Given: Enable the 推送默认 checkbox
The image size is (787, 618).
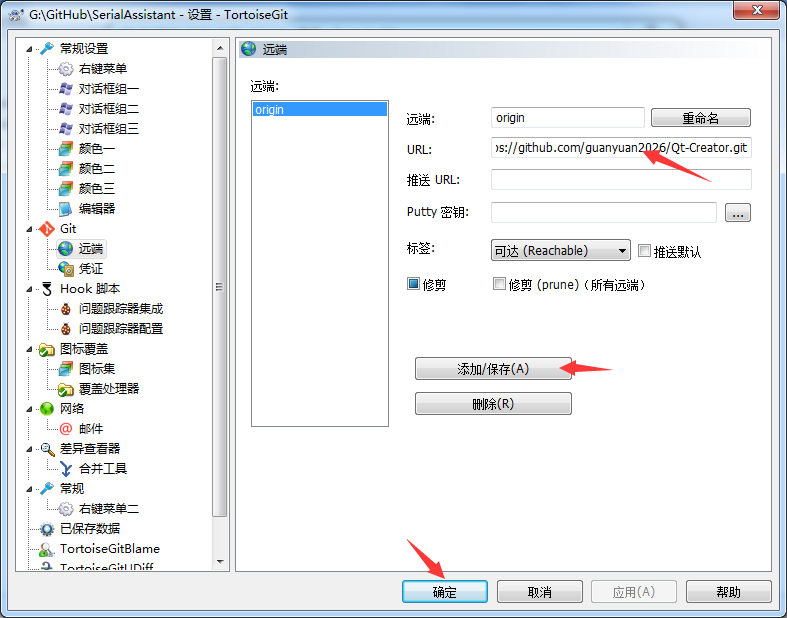Looking at the screenshot, I should (644, 251).
